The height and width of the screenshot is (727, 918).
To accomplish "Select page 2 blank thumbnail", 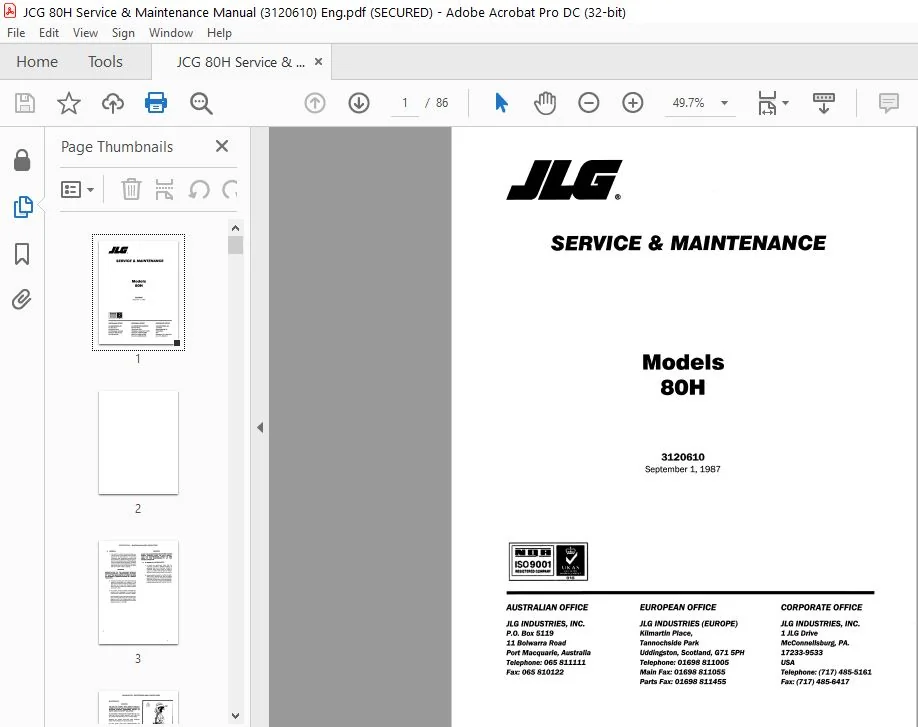I will pyautogui.click(x=138, y=443).
